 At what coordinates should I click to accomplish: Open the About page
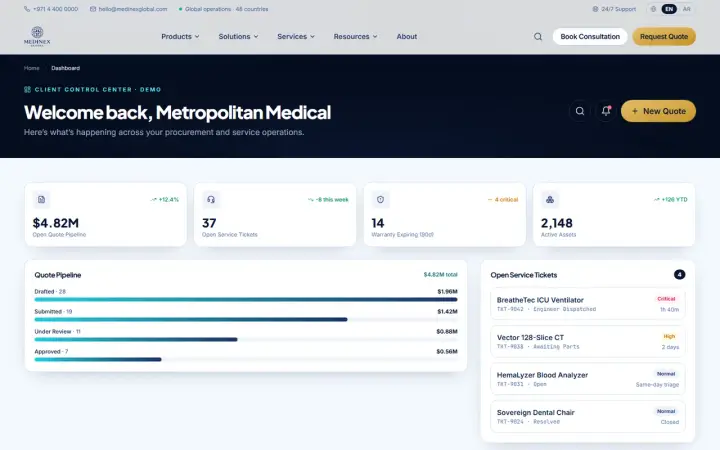point(407,36)
